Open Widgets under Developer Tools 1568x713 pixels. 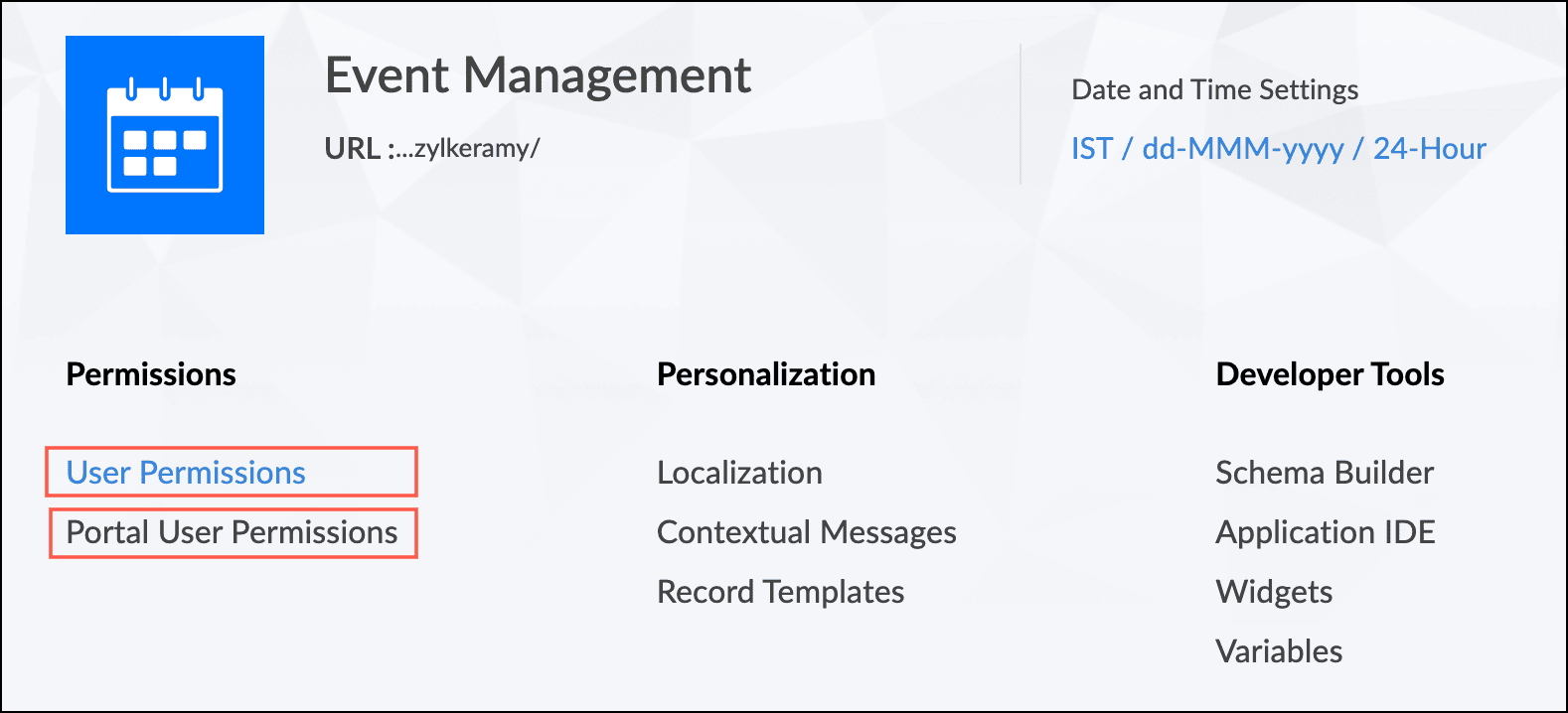click(1273, 592)
